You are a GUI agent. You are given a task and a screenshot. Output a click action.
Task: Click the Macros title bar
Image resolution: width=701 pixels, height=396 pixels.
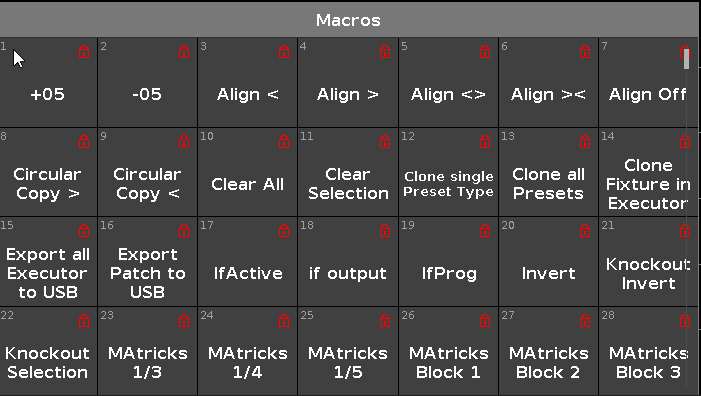(x=349, y=20)
